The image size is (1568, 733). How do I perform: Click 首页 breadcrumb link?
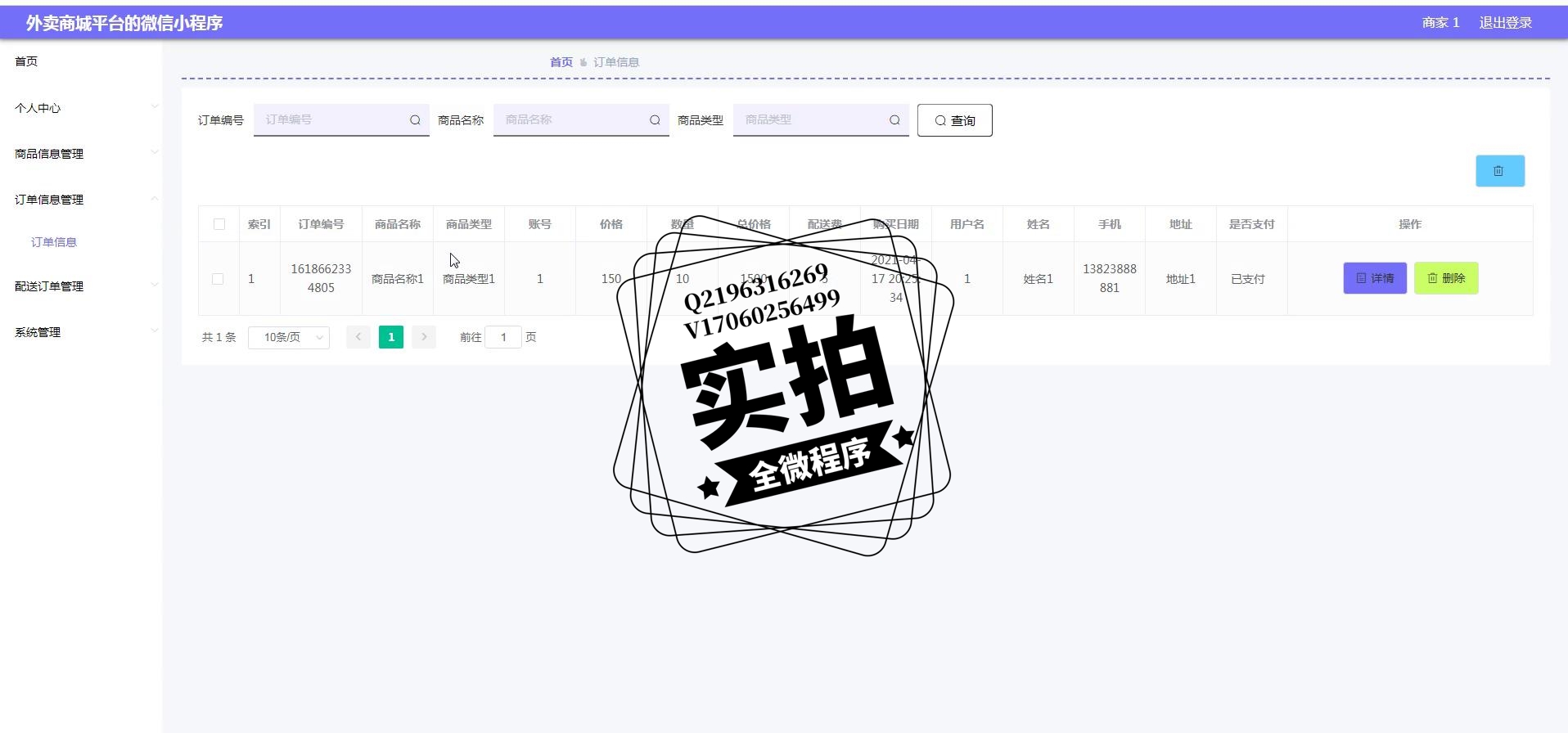(x=561, y=62)
